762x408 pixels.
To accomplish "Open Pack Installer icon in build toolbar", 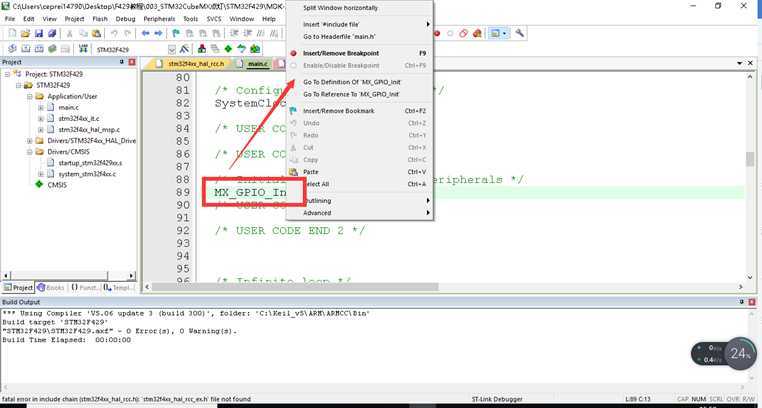I will click(255, 49).
